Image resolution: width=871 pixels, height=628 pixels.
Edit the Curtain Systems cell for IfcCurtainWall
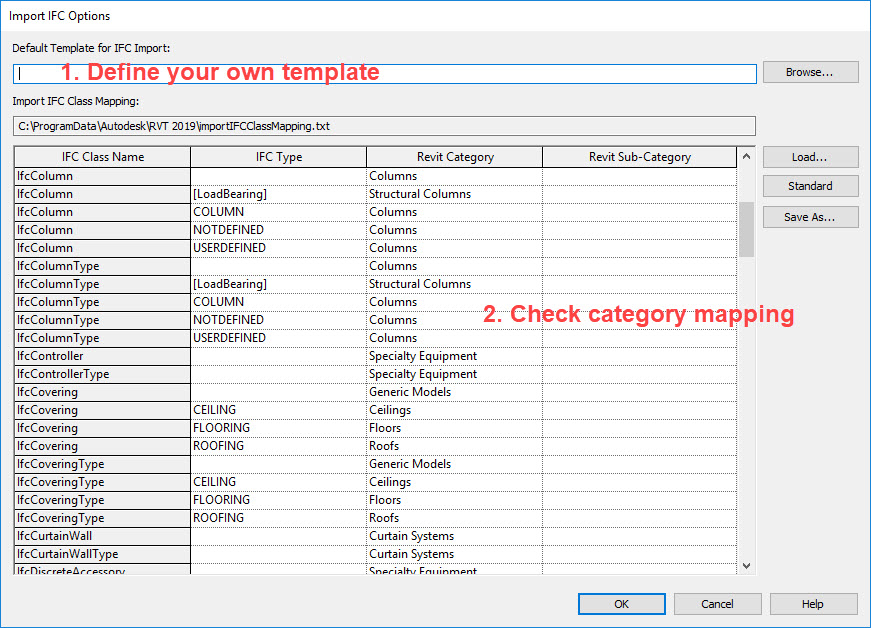(x=454, y=536)
